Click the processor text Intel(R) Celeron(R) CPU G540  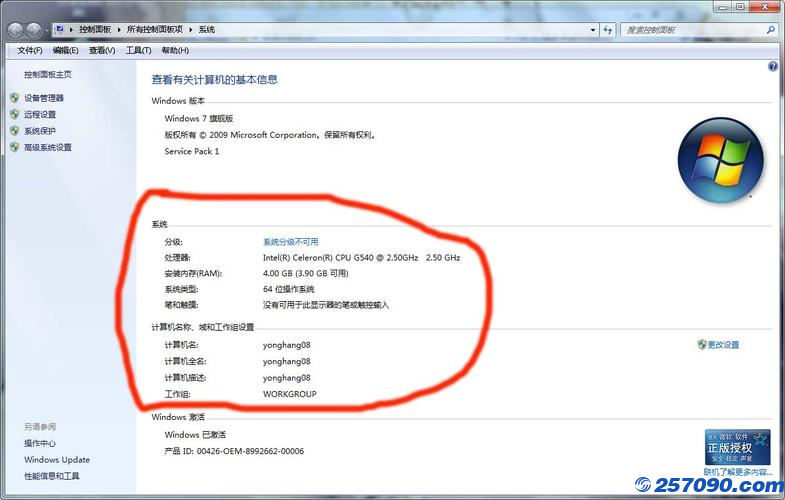361,257
